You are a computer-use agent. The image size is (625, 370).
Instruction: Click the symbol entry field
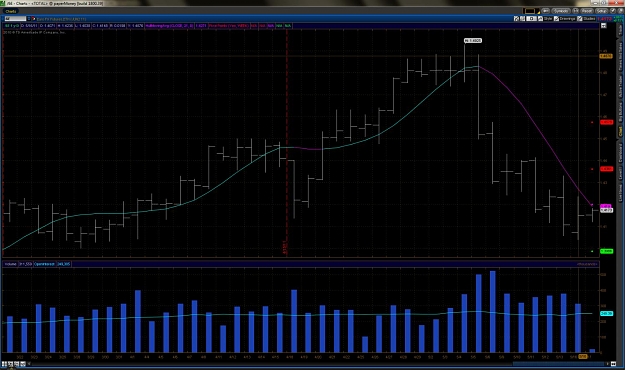tap(15, 19)
